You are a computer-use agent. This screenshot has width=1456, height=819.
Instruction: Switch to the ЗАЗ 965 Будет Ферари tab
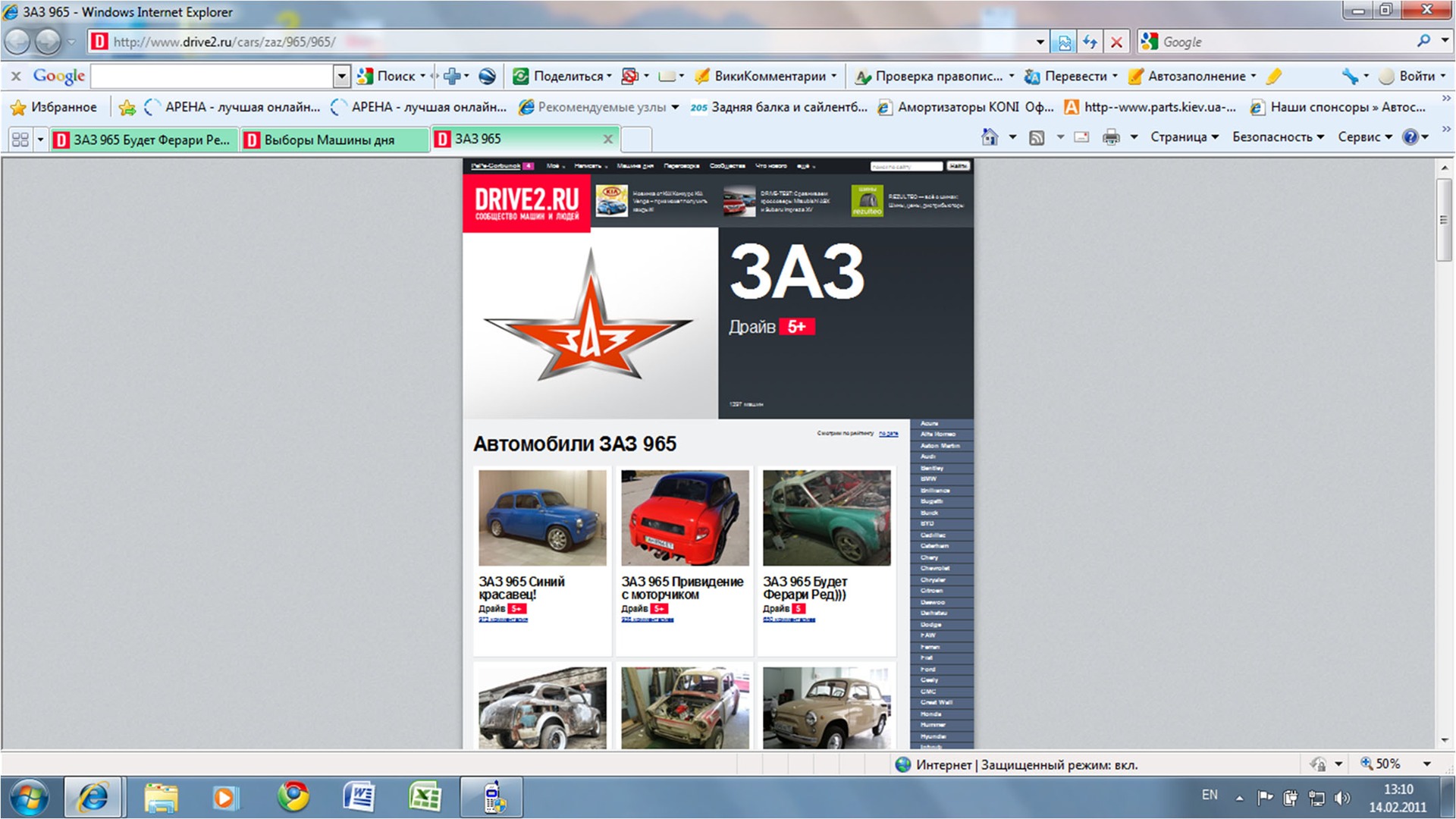coord(144,140)
